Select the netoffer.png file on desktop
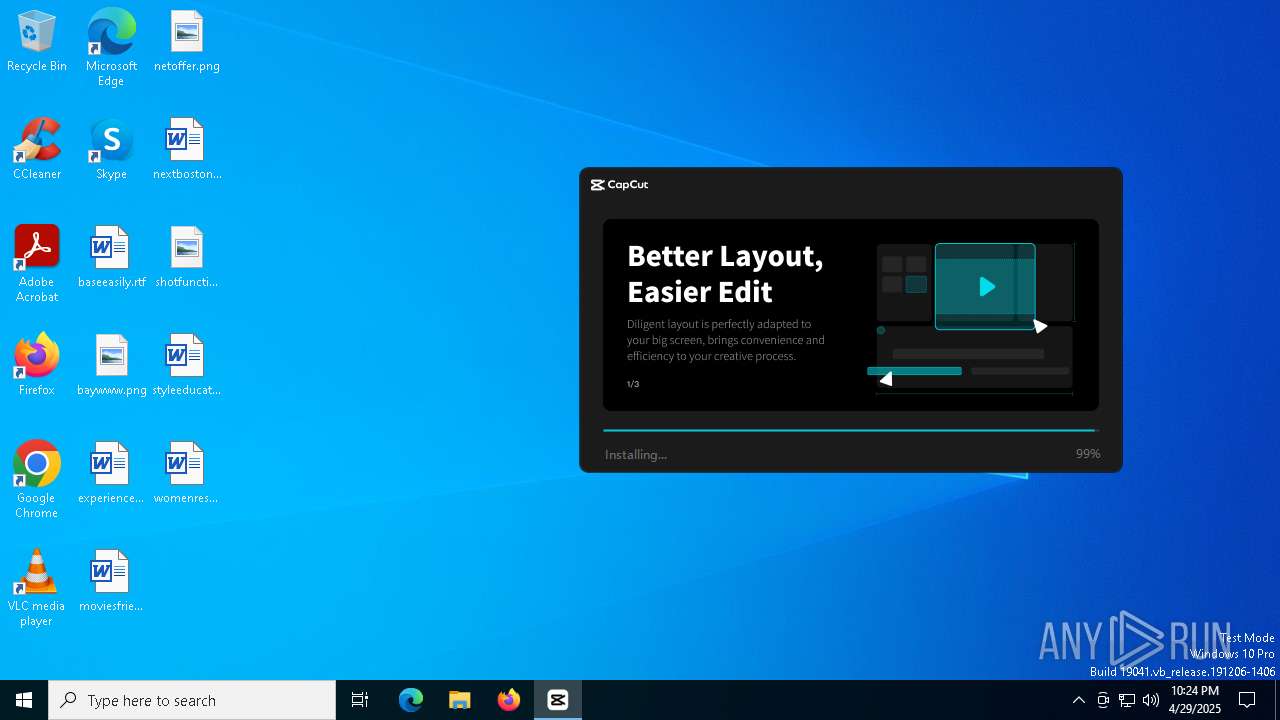This screenshot has height=720, width=1280. tap(186, 42)
